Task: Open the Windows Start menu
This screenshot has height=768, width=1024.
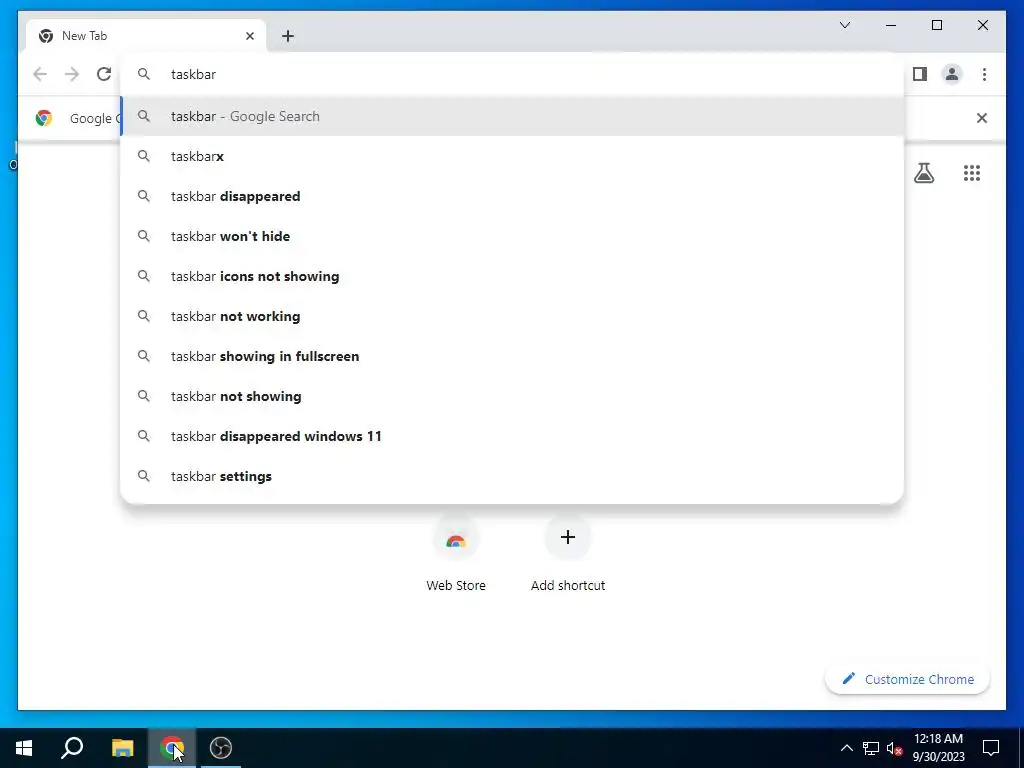Action: pyautogui.click(x=24, y=748)
